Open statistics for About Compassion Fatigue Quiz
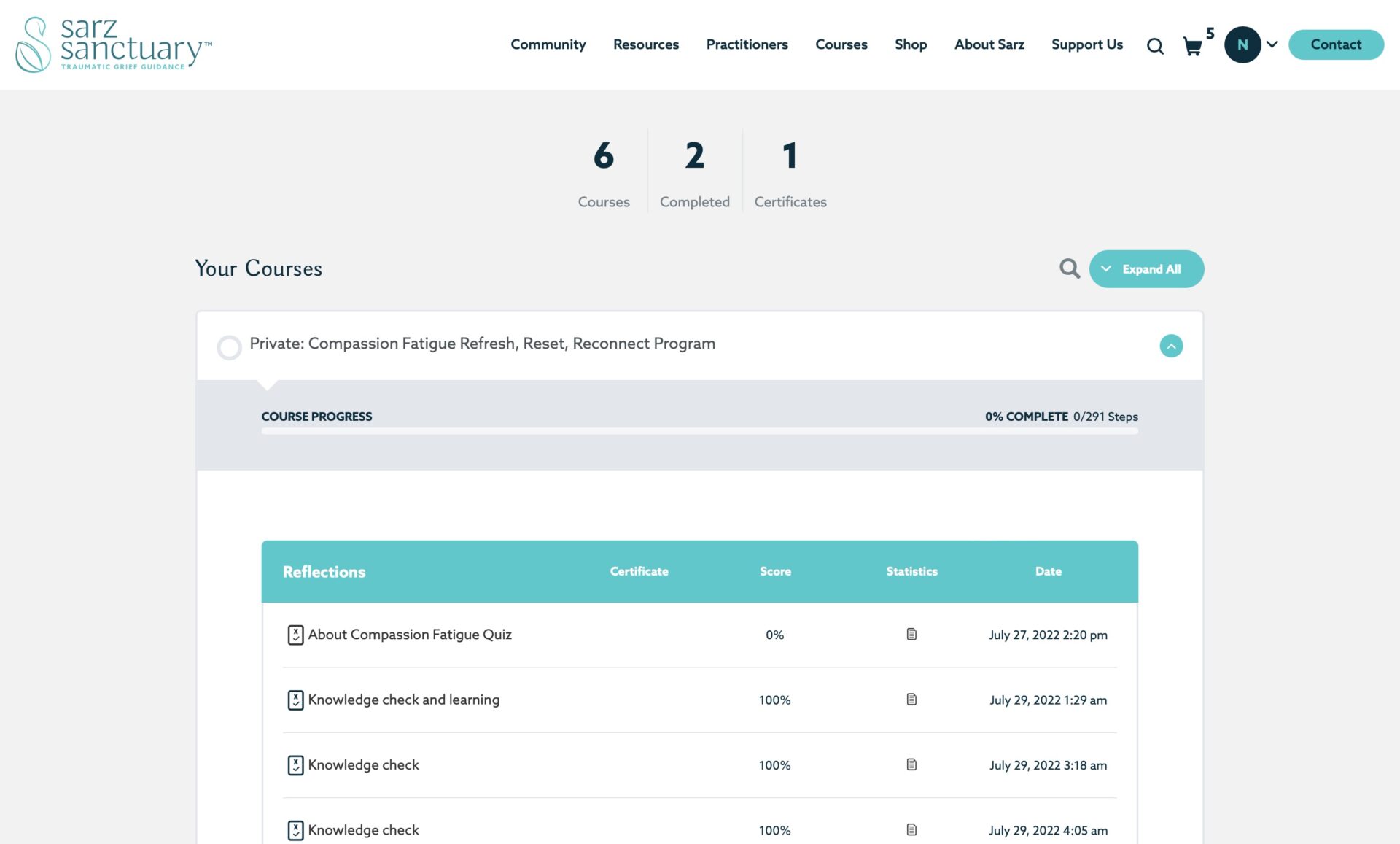The width and height of the screenshot is (1400, 844). (911, 634)
